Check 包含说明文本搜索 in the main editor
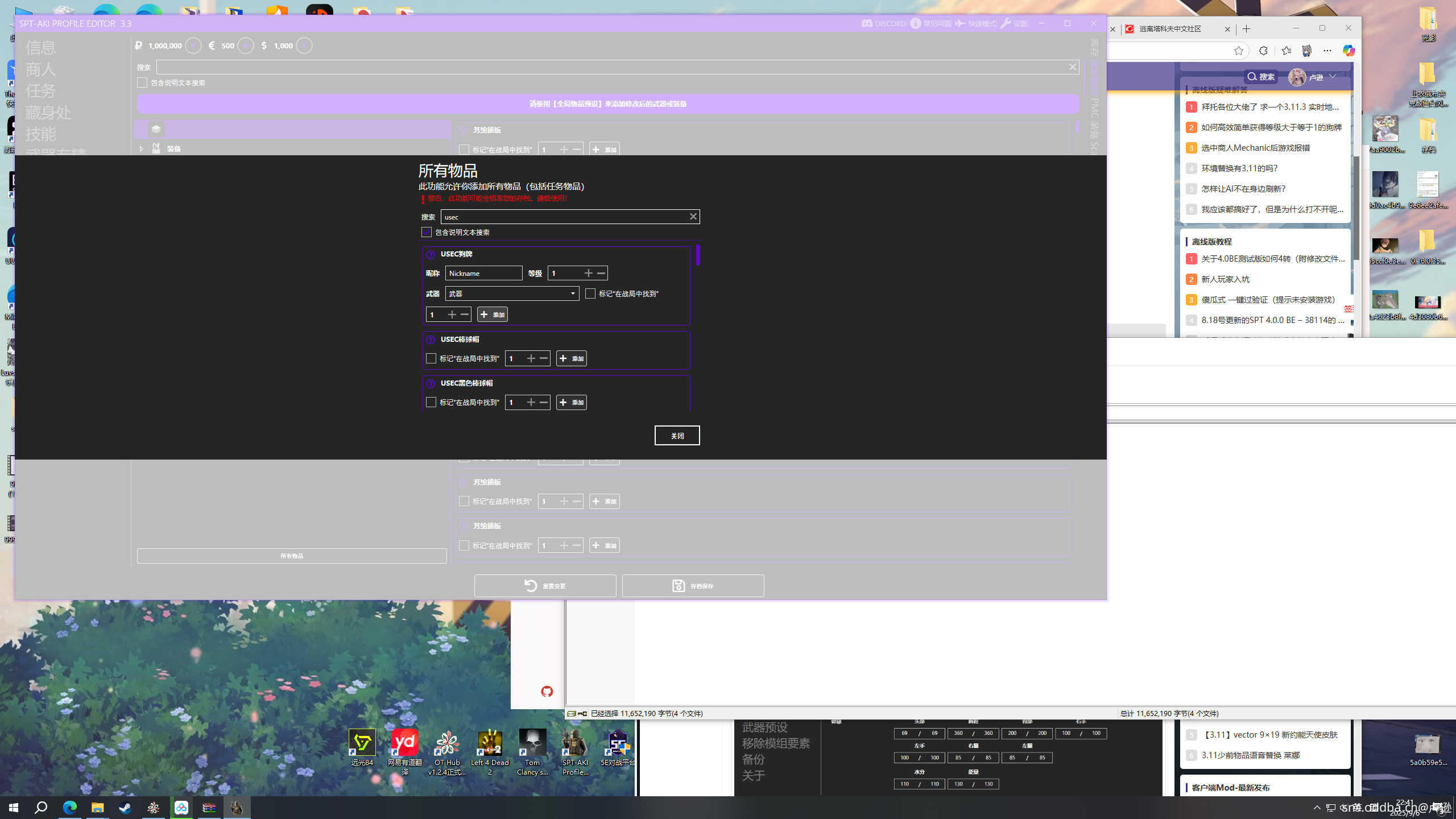Screen dimensions: 1456x819 [x=142, y=82]
